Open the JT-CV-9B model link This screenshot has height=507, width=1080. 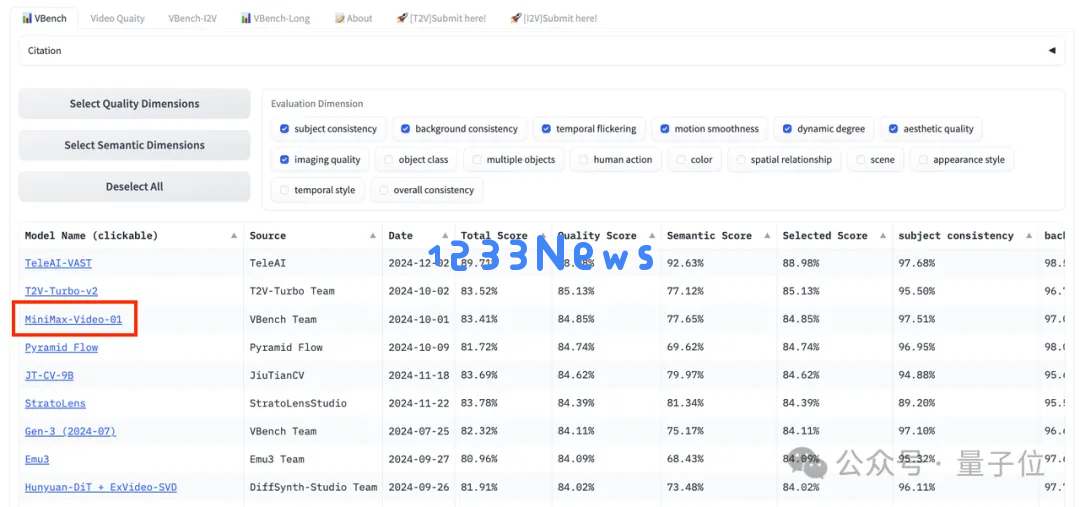coord(49,375)
